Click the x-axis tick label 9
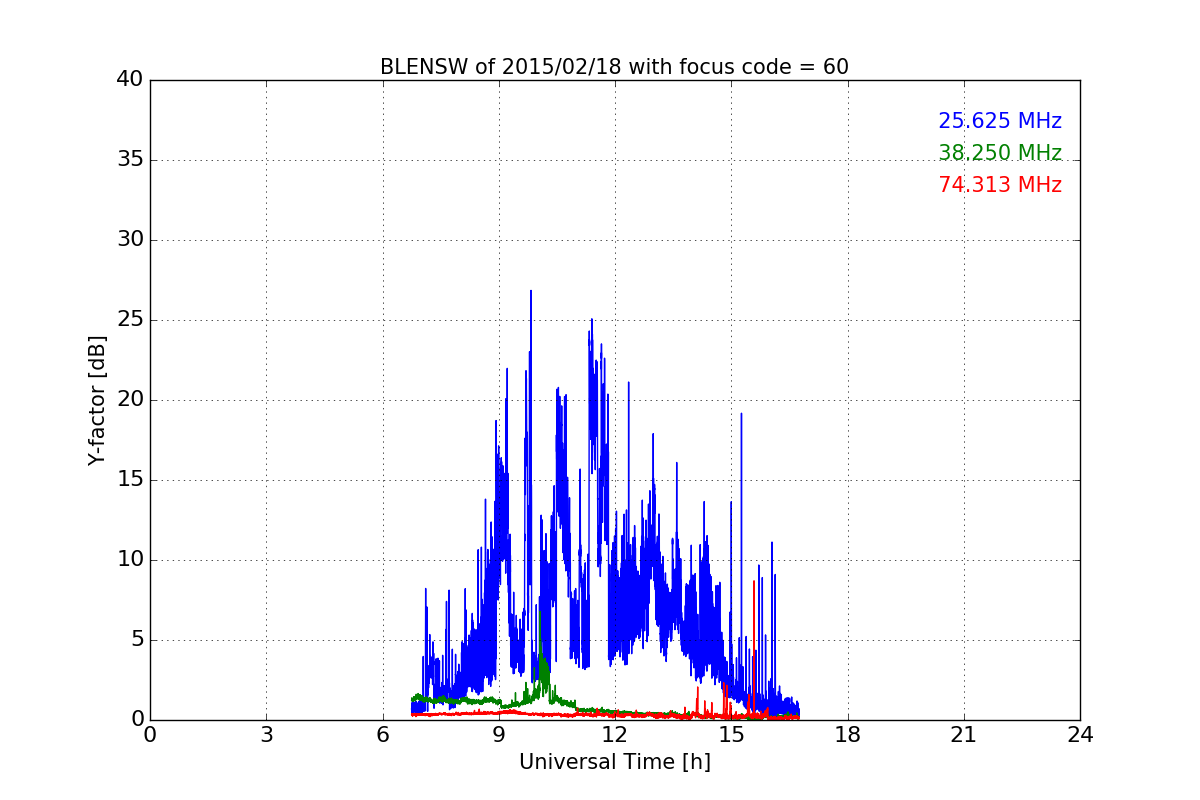The width and height of the screenshot is (1200, 800). coord(499,735)
